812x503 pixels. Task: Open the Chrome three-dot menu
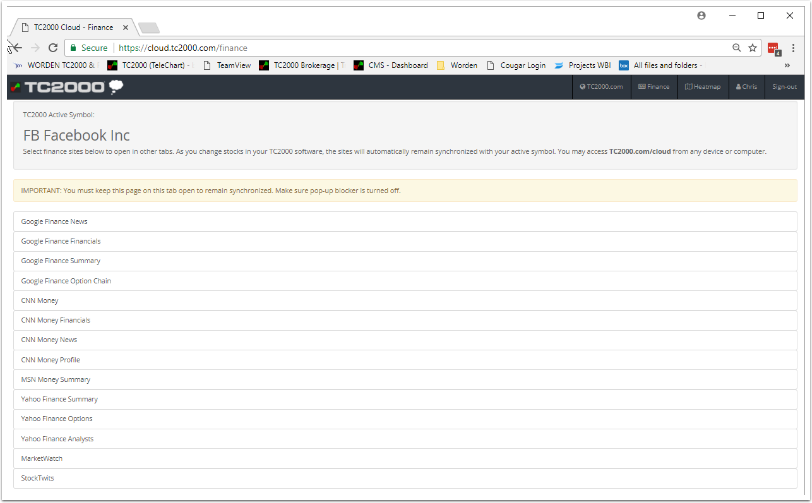793,48
